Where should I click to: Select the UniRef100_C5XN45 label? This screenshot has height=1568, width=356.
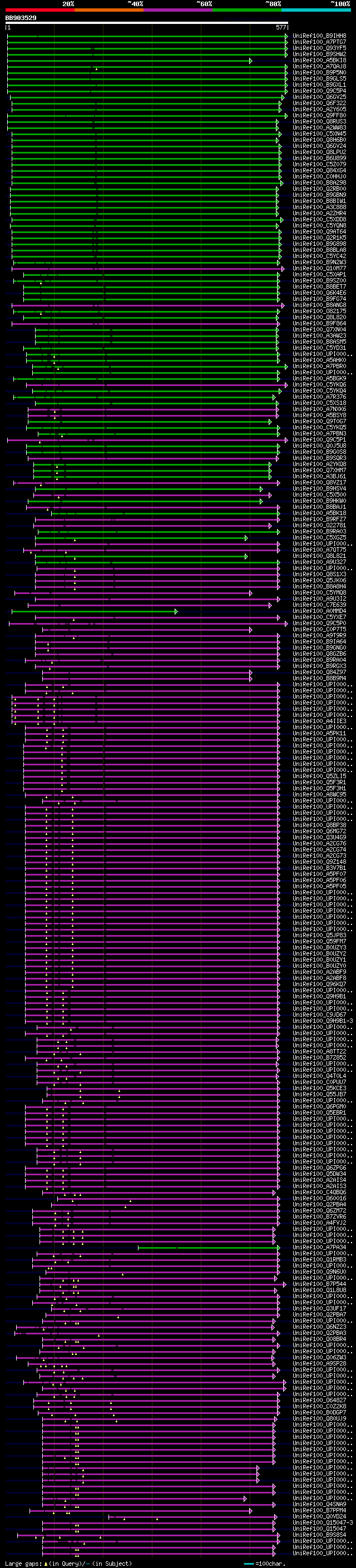pos(319,133)
